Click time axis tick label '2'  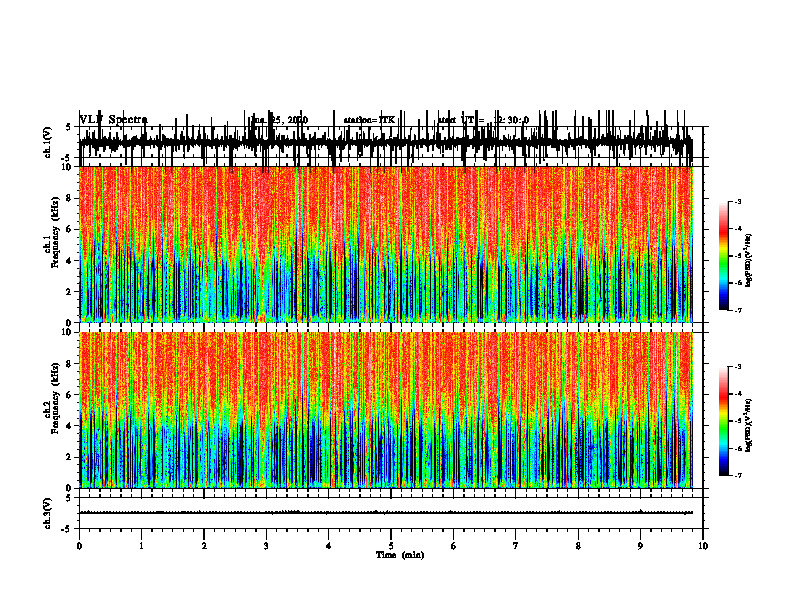204,546
